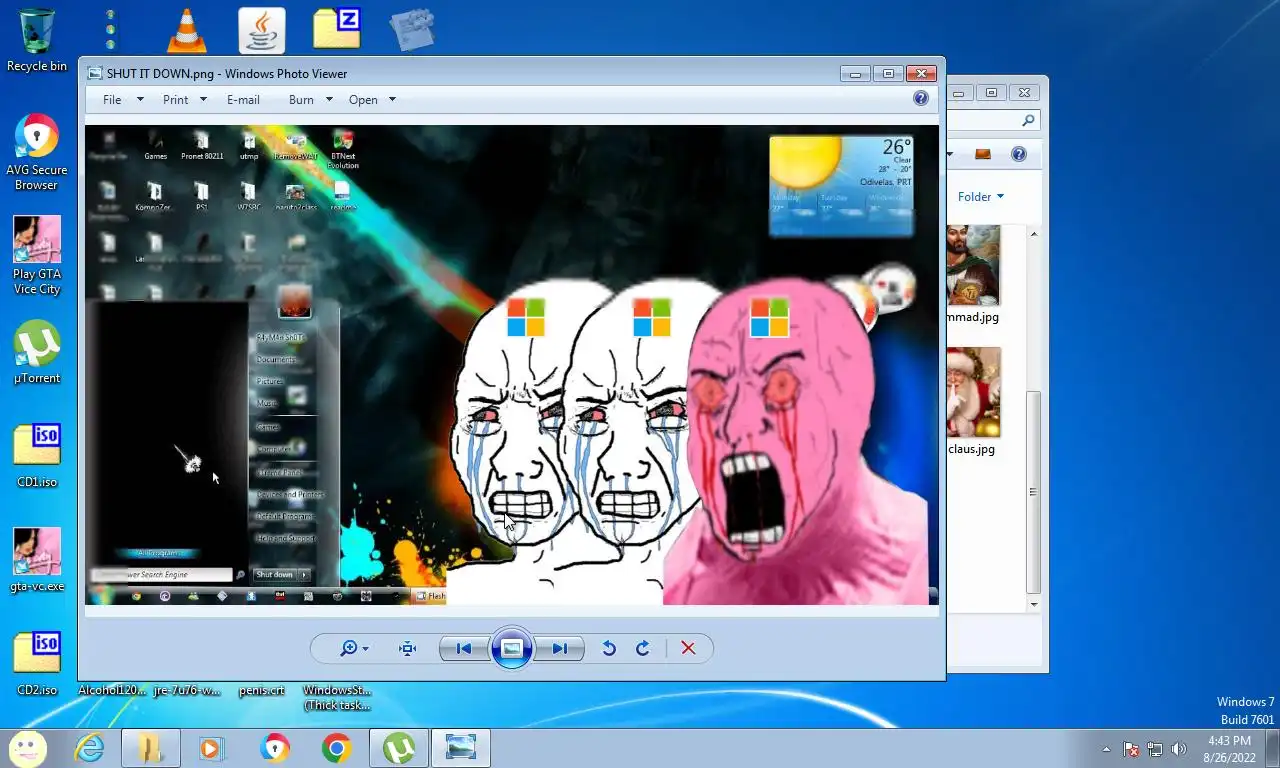This screenshot has width=1280, height=768.
Task: Expand the Burn dropdown menu
Action: (x=310, y=100)
